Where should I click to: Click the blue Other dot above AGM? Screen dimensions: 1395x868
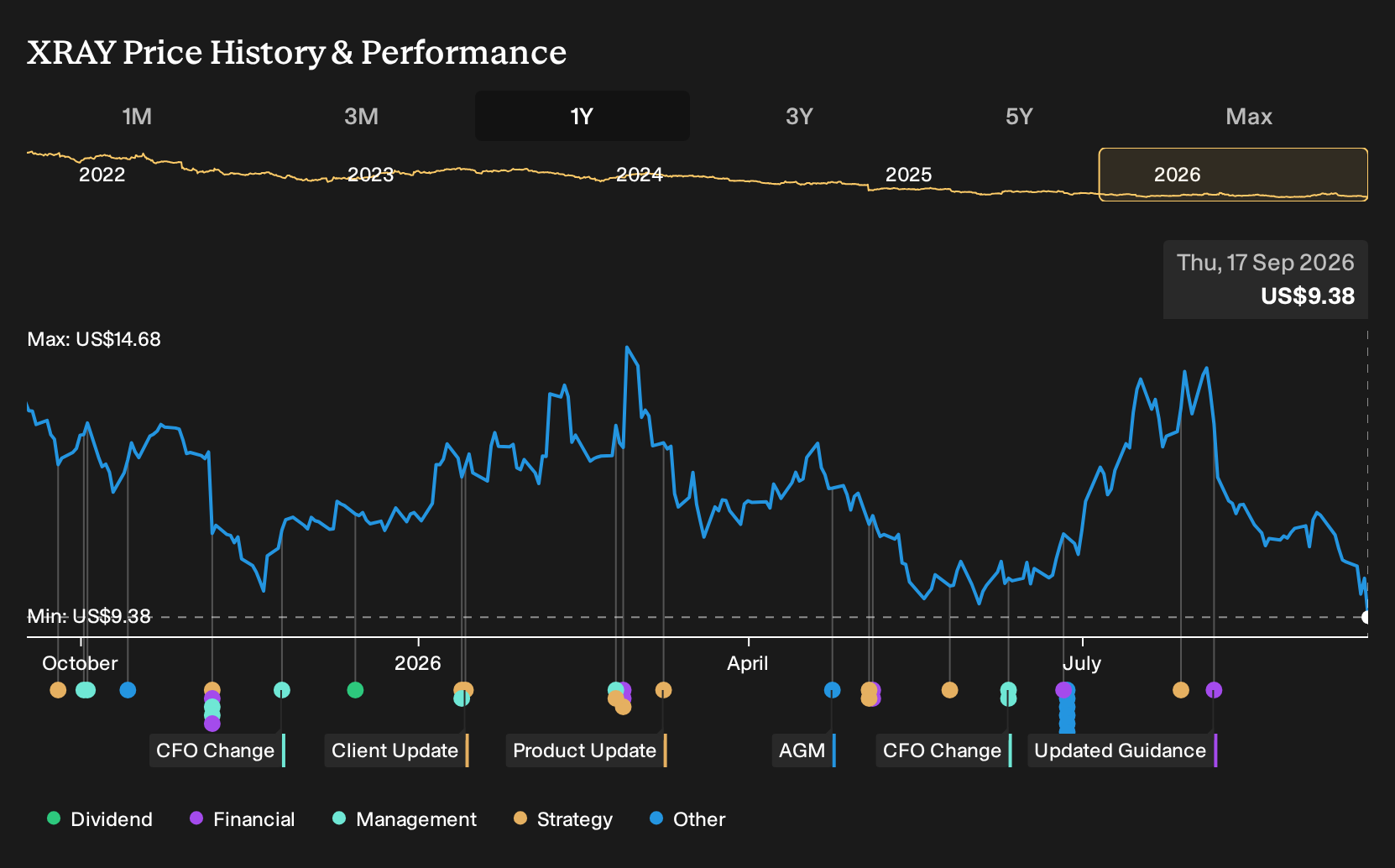[x=832, y=690]
